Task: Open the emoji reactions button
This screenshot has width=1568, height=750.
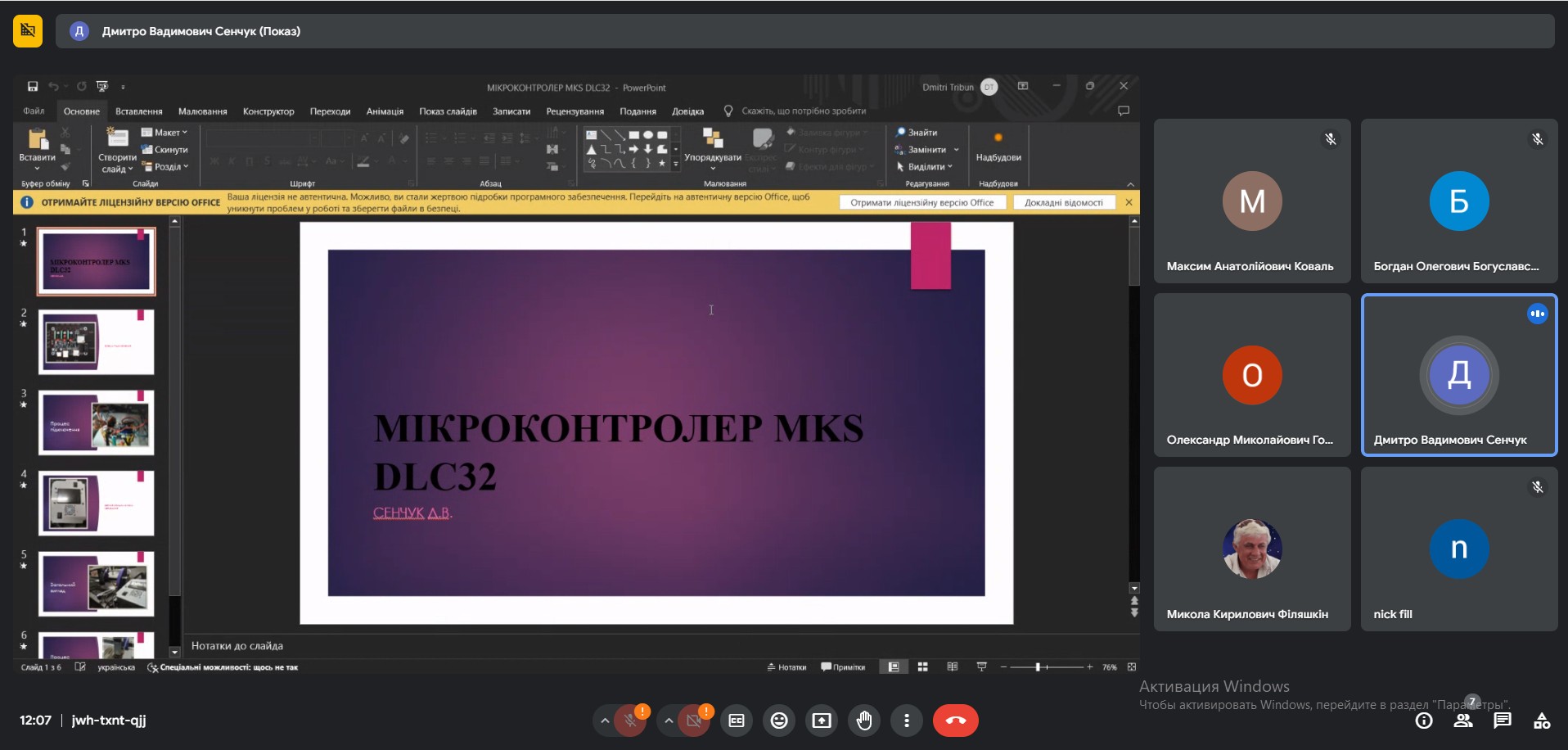Action: pyautogui.click(x=779, y=721)
